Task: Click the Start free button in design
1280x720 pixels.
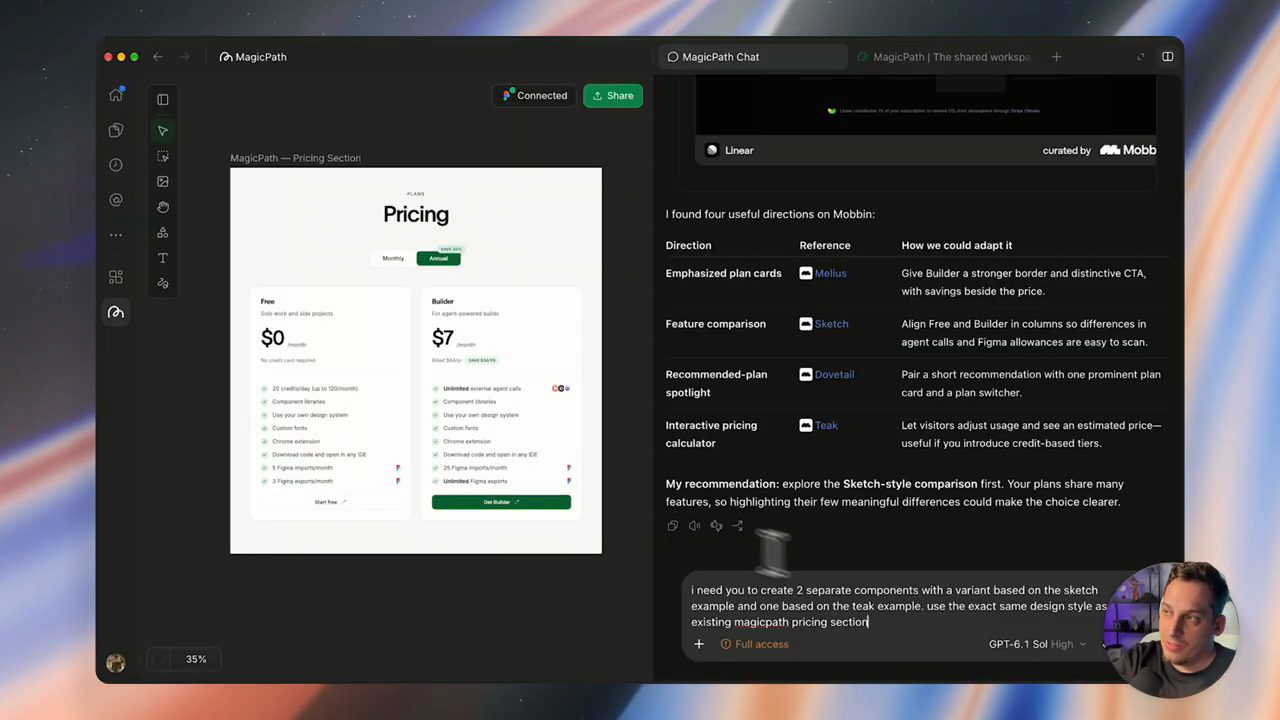Action: (330, 502)
